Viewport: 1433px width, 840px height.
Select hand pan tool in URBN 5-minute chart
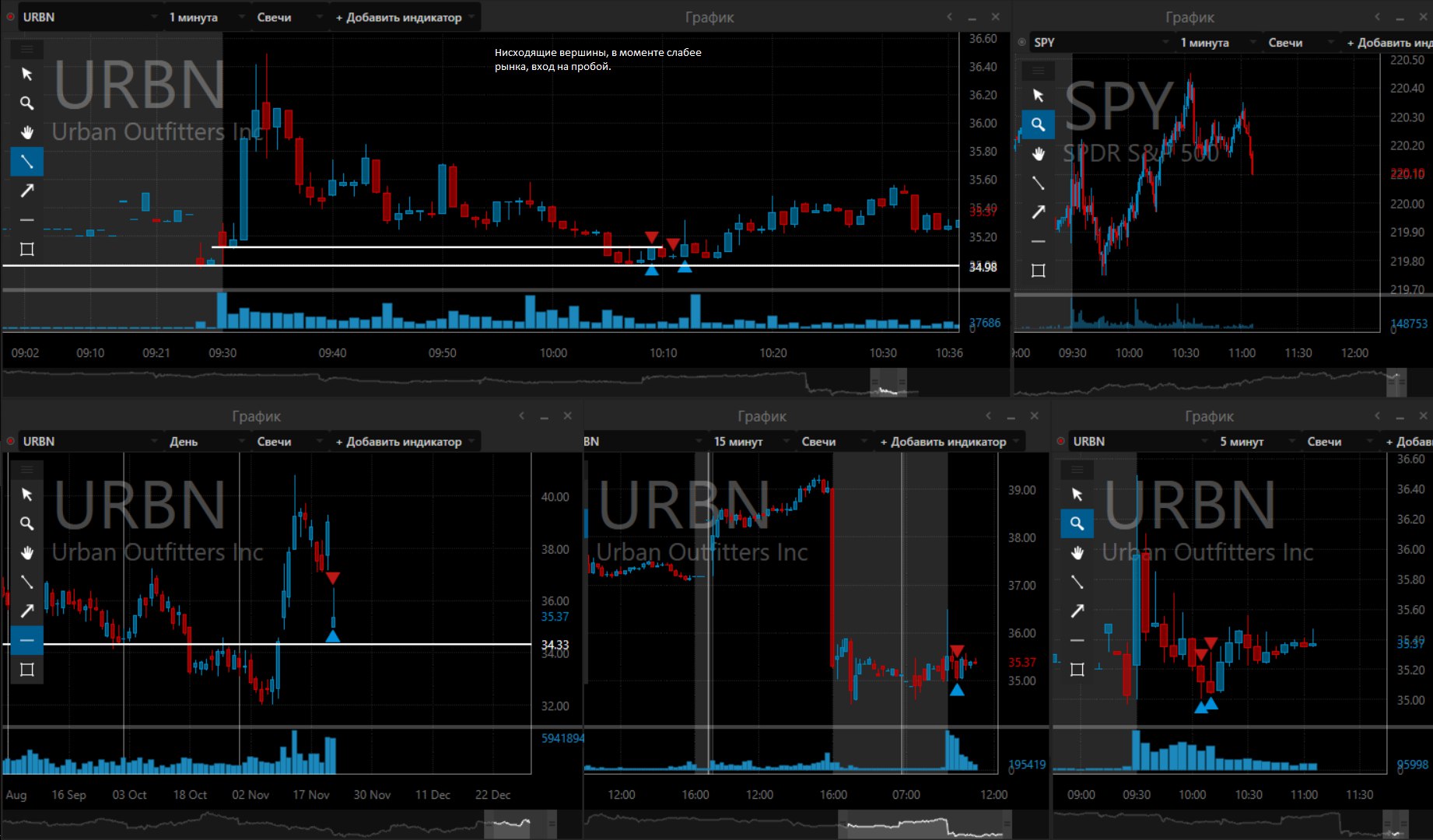pyautogui.click(x=1077, y=553)
